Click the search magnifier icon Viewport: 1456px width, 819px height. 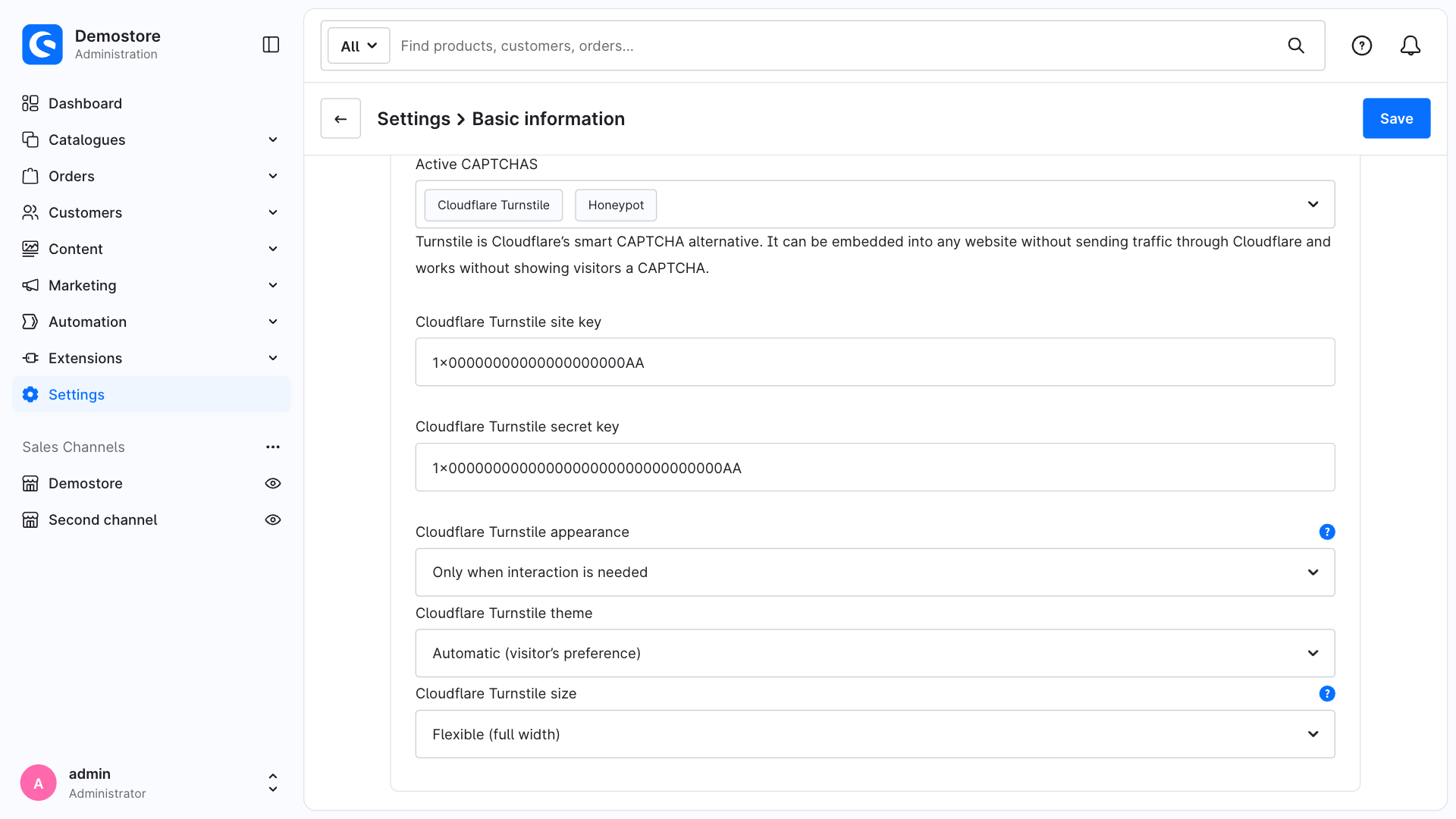[1296, 45]
